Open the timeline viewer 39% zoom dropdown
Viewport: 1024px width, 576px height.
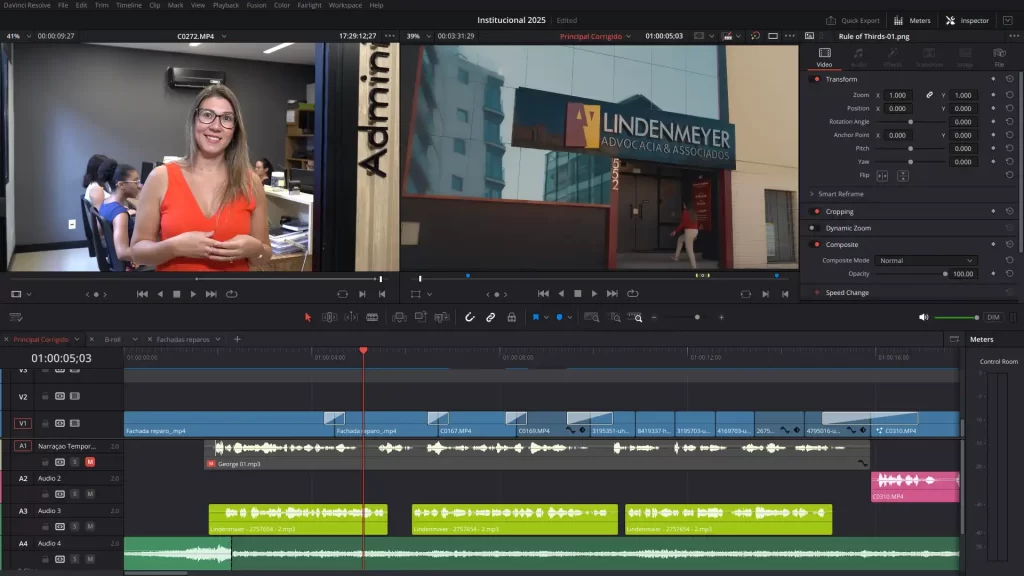pyautogui.click(x=428, y=37)
